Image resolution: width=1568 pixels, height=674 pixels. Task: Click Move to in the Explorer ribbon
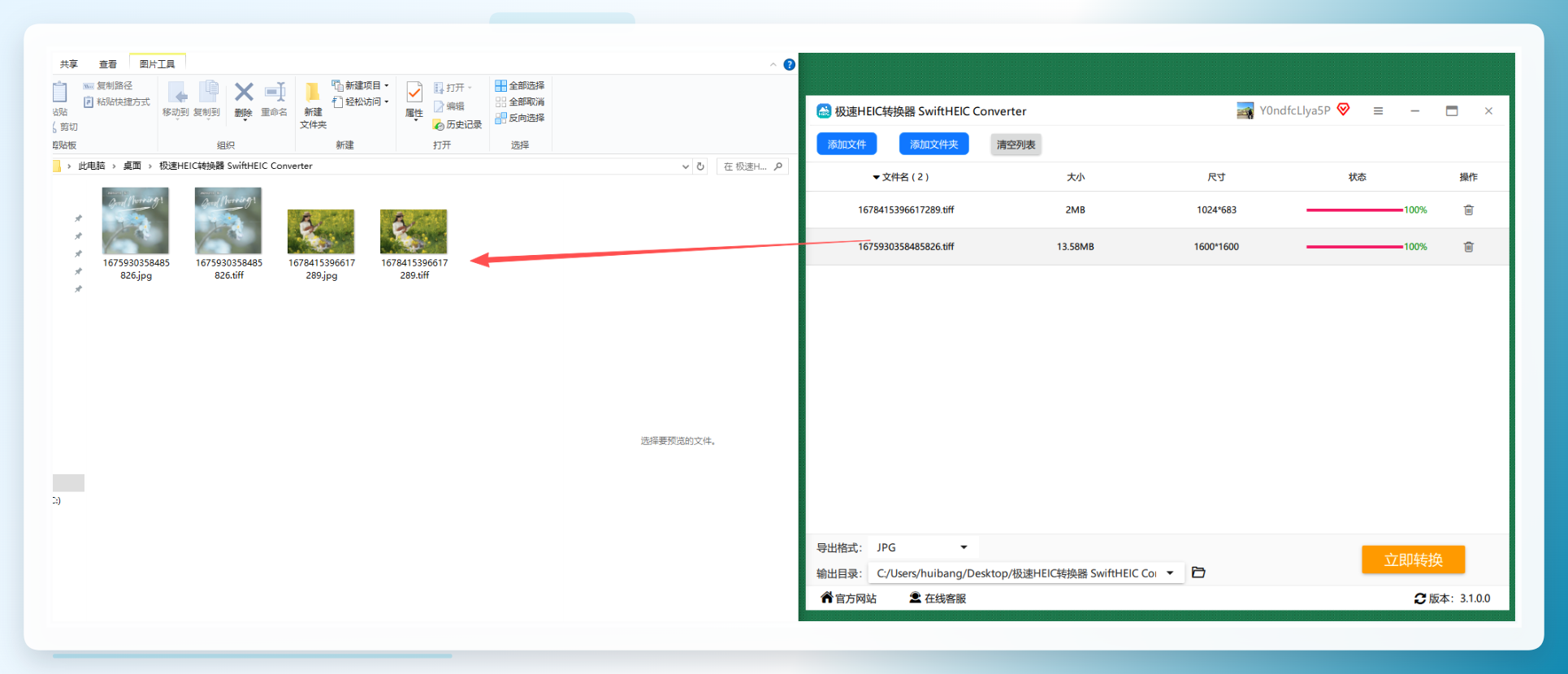[176, 99]
